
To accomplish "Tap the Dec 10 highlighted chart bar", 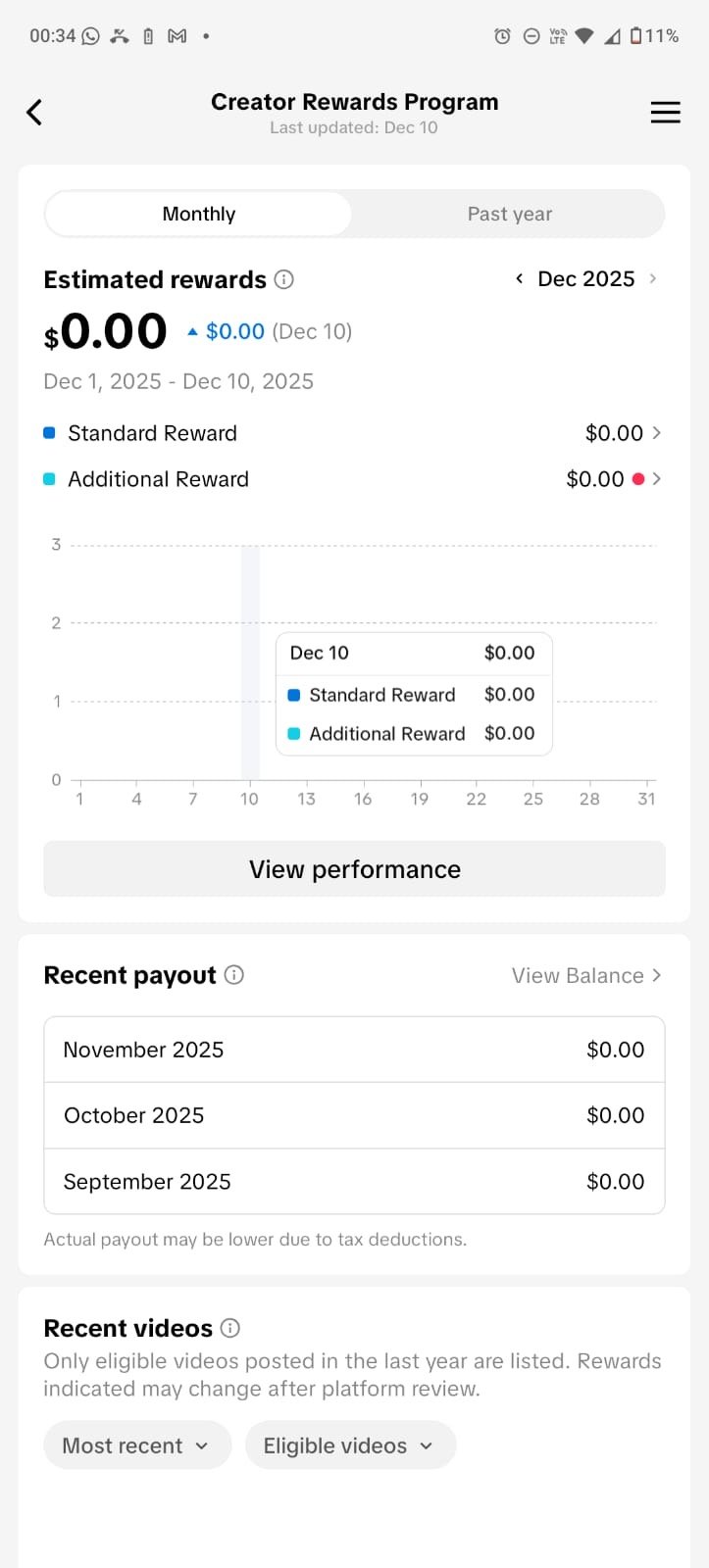I will pyautogui.click(x=250, y=662).
